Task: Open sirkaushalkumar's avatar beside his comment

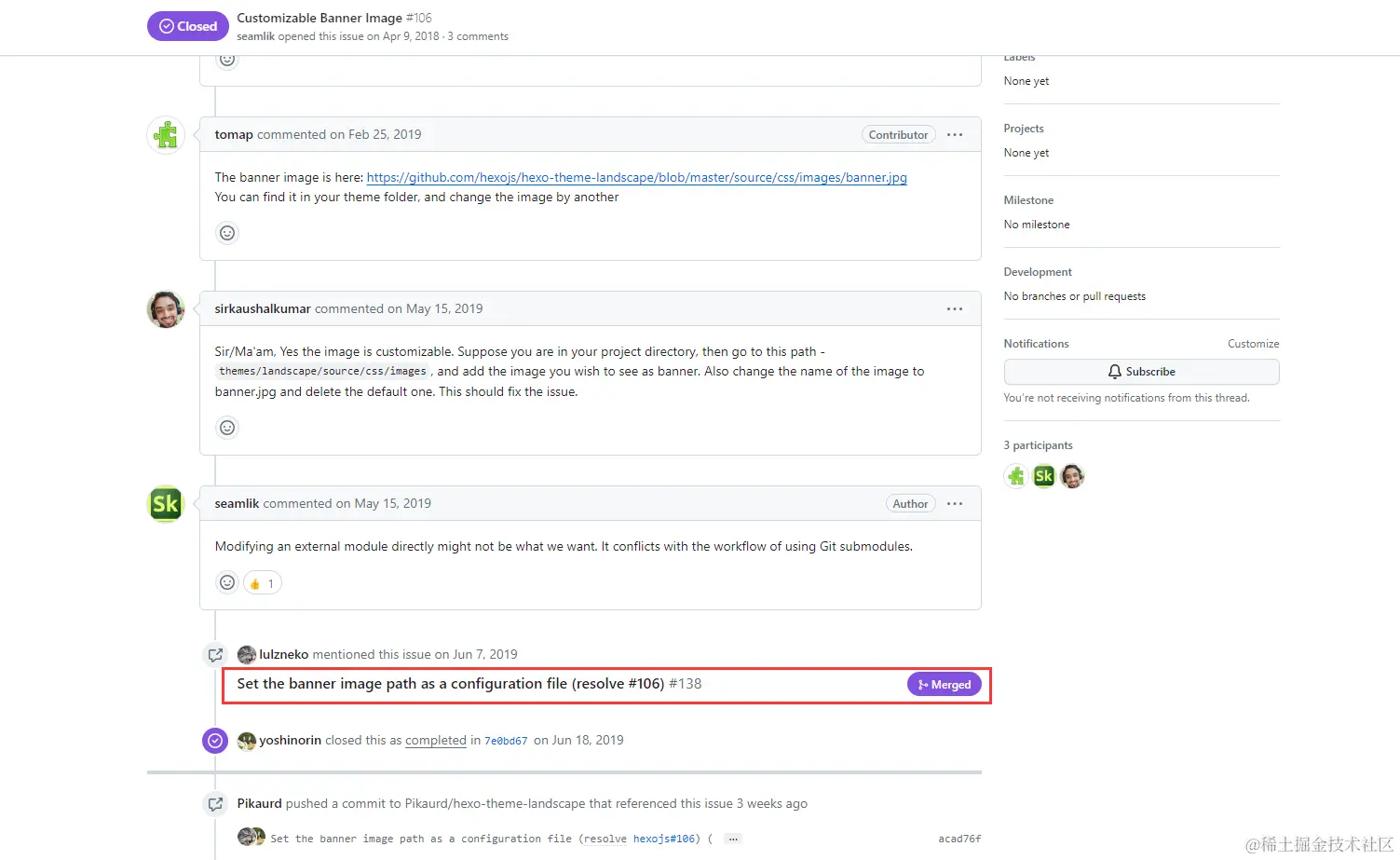Action: (166, 309)
